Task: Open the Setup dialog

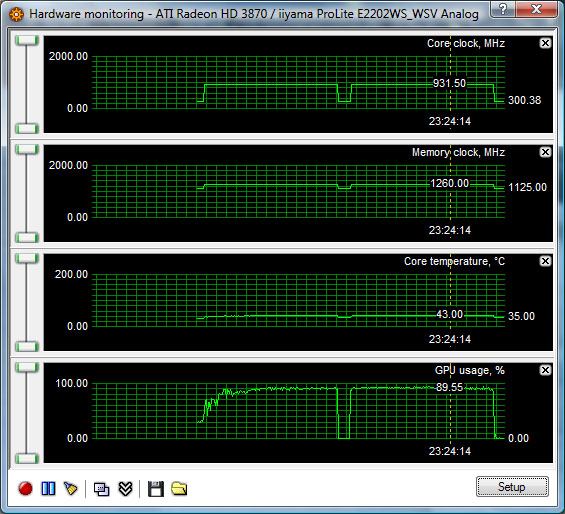Action: (x=512, y=487)
